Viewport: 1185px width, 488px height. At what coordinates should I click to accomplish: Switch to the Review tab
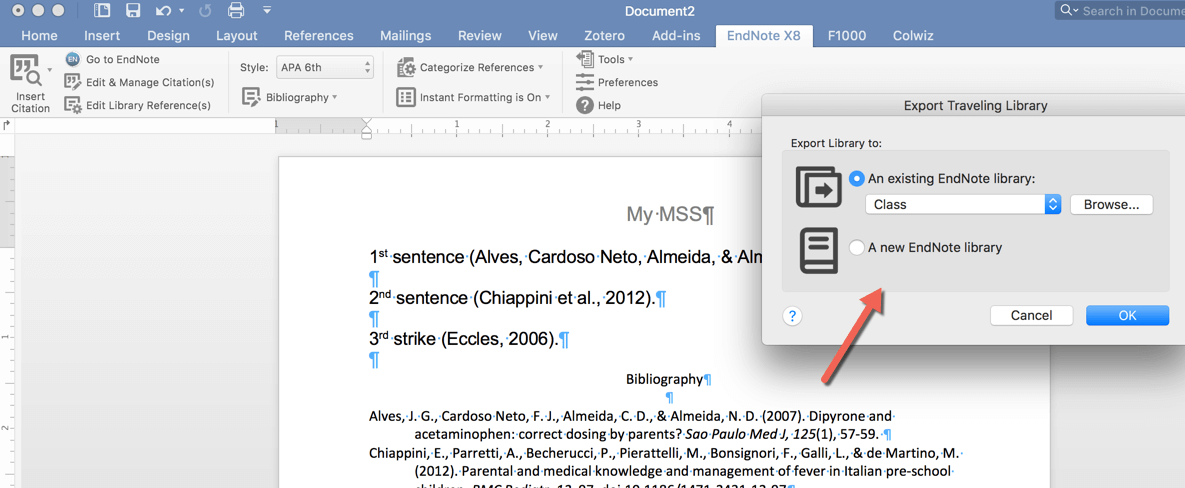[x=480, y=36]
